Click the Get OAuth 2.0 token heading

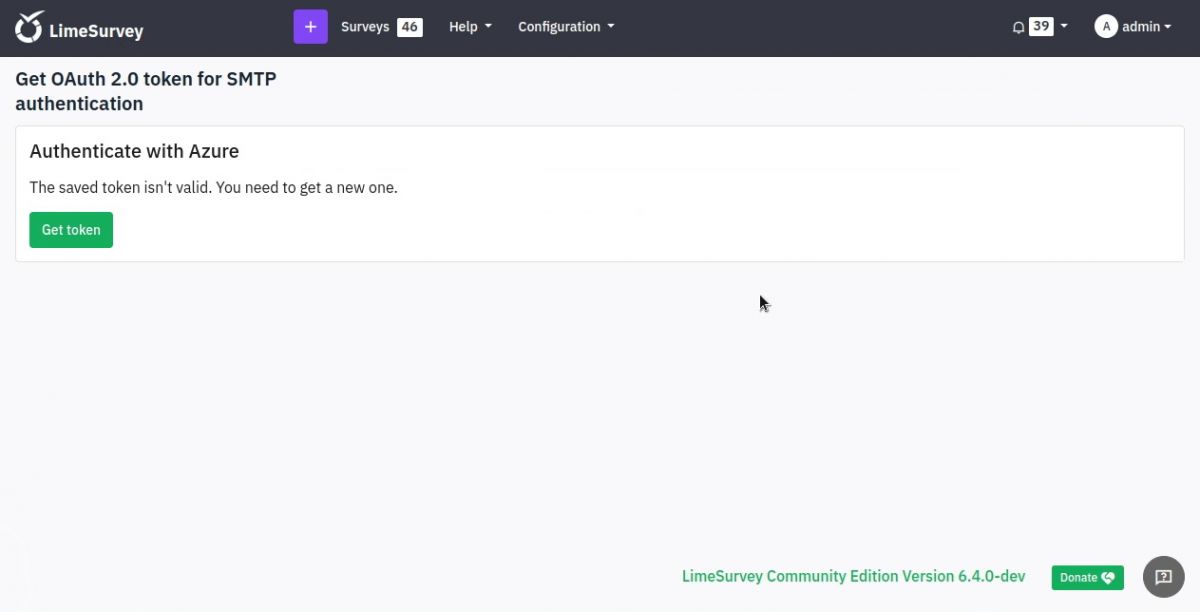pyautogui.click(x=145, y=90)
